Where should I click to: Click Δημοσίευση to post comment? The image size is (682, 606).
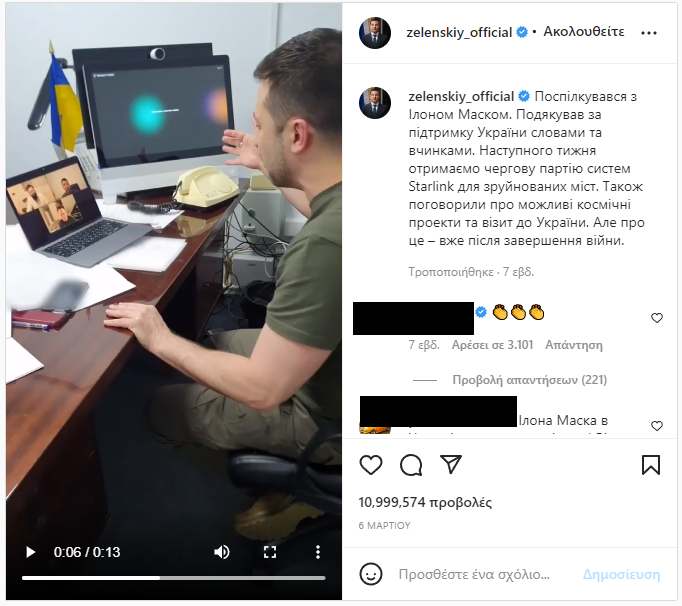point(622,575)
